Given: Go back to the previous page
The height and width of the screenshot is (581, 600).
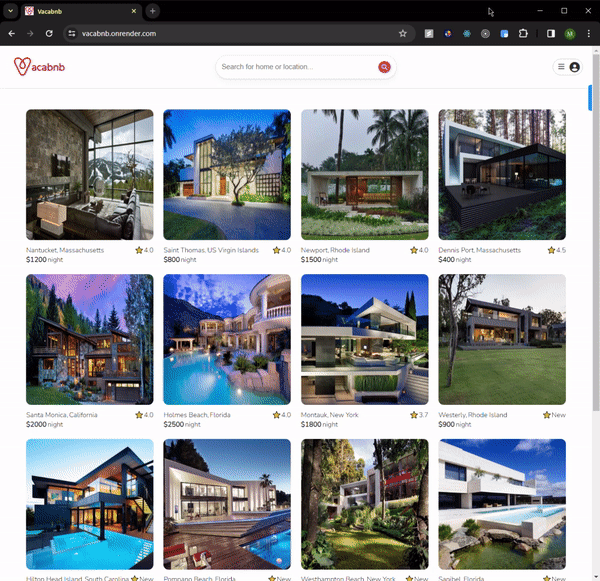Looking at the screenshot, I should (x=11, y=33).
